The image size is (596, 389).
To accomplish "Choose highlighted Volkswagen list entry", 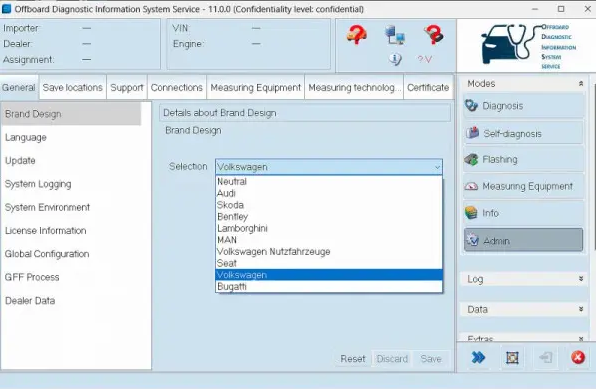I will 329,275.
